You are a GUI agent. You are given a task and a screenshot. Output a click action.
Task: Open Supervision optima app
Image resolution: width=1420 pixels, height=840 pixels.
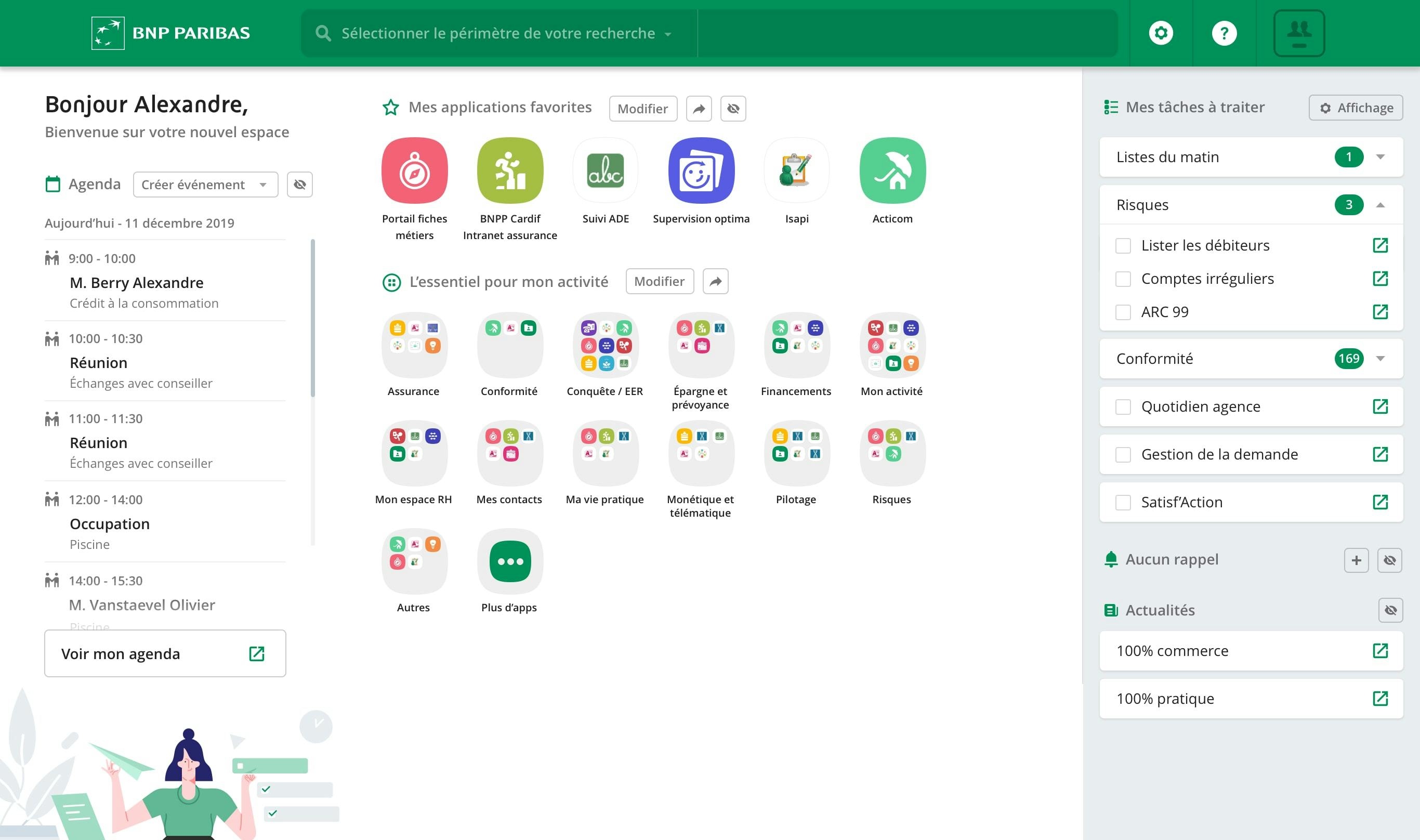(x=701, y=170)
